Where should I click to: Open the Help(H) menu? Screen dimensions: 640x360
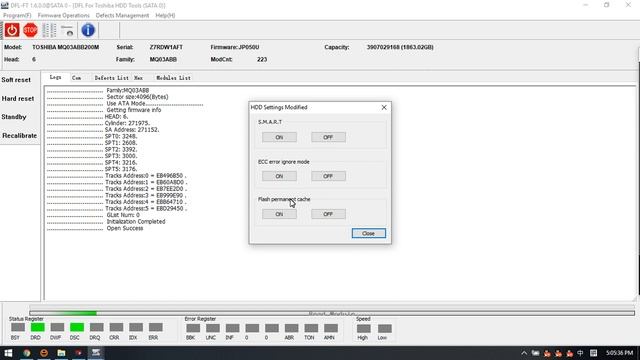click(165, 15)
